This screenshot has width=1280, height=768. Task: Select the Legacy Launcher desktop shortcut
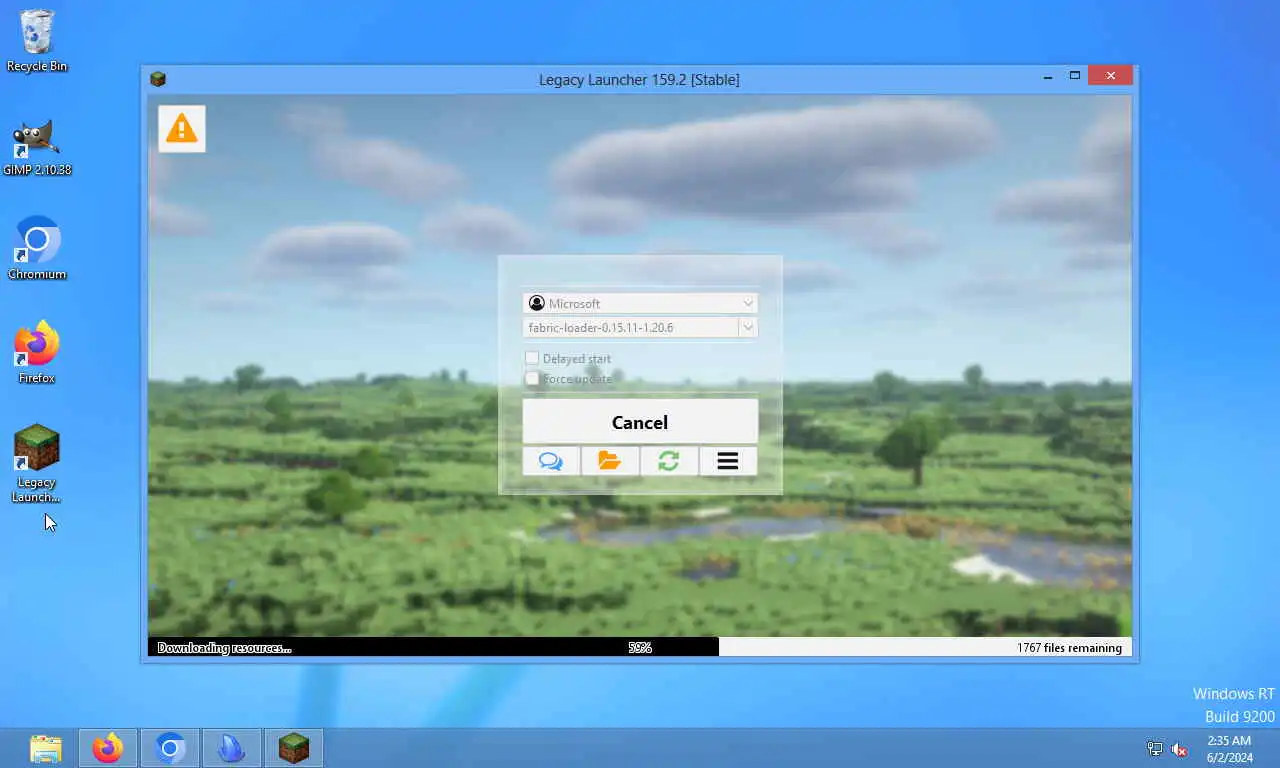[37, 464]
